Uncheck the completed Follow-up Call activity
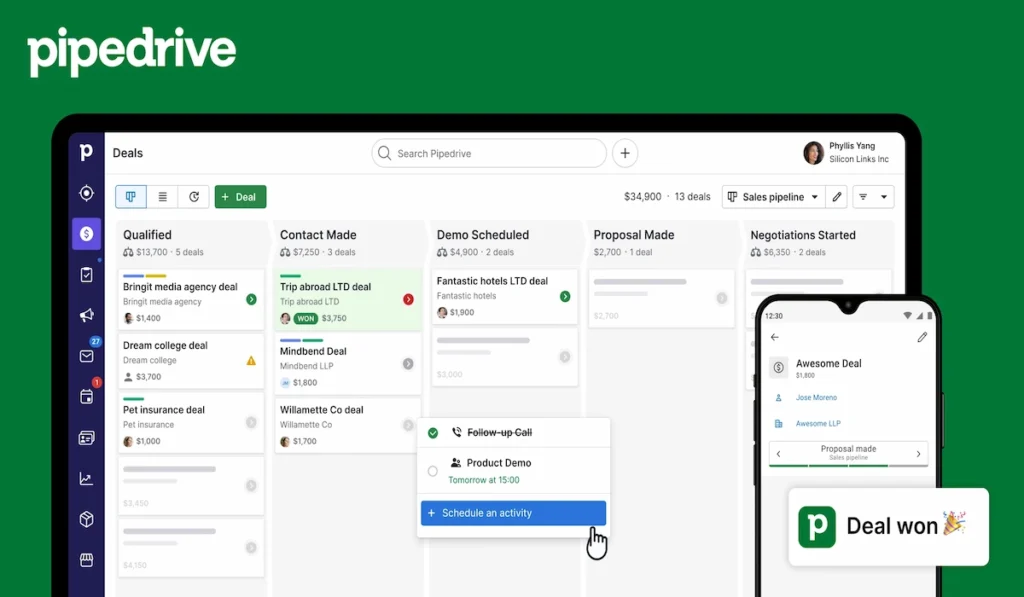This screenshot has width=1024, height=597. click(x=433, y=432)
